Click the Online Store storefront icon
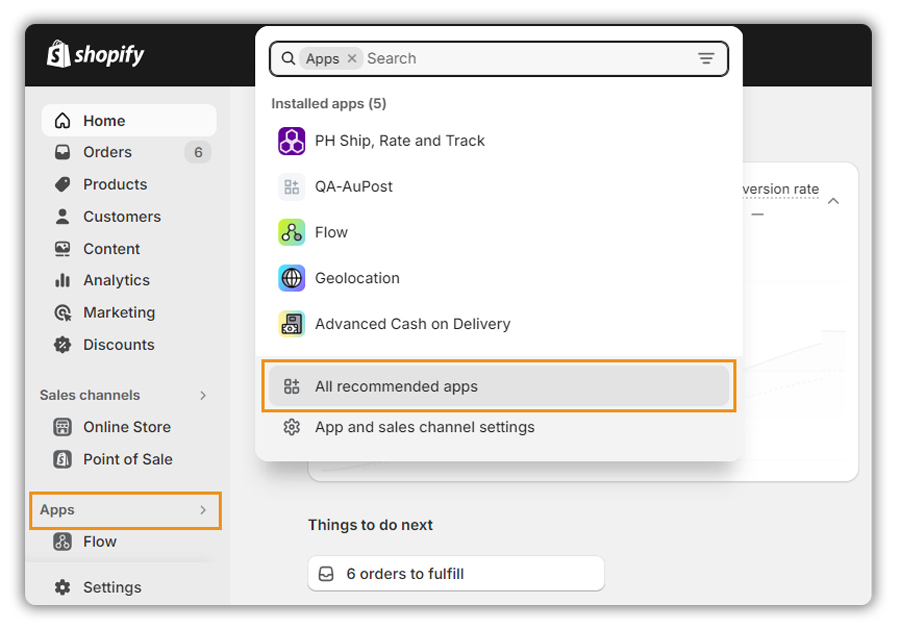900x629 pixels. point(63,427)
